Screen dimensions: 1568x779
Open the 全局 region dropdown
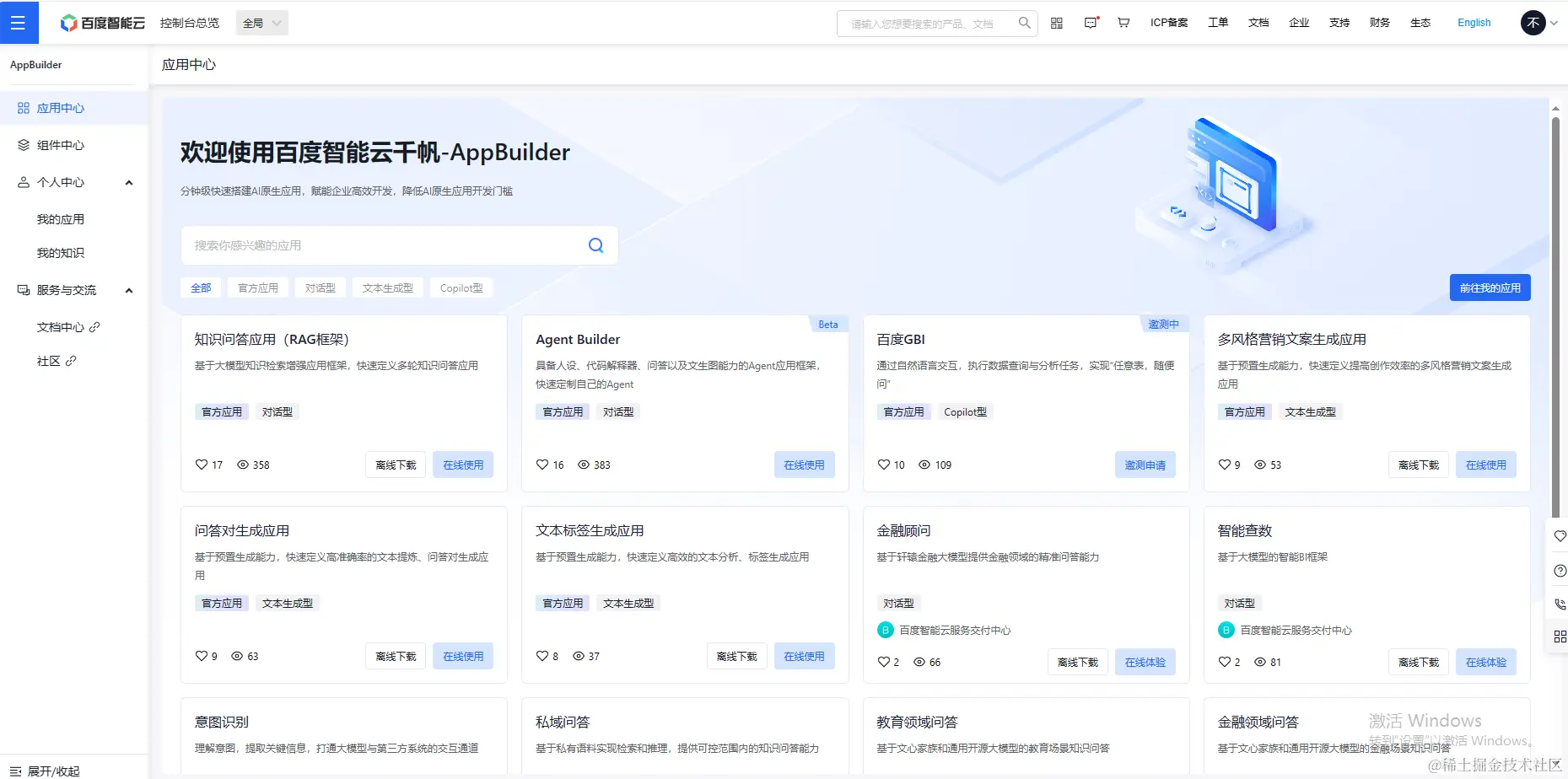261,22
